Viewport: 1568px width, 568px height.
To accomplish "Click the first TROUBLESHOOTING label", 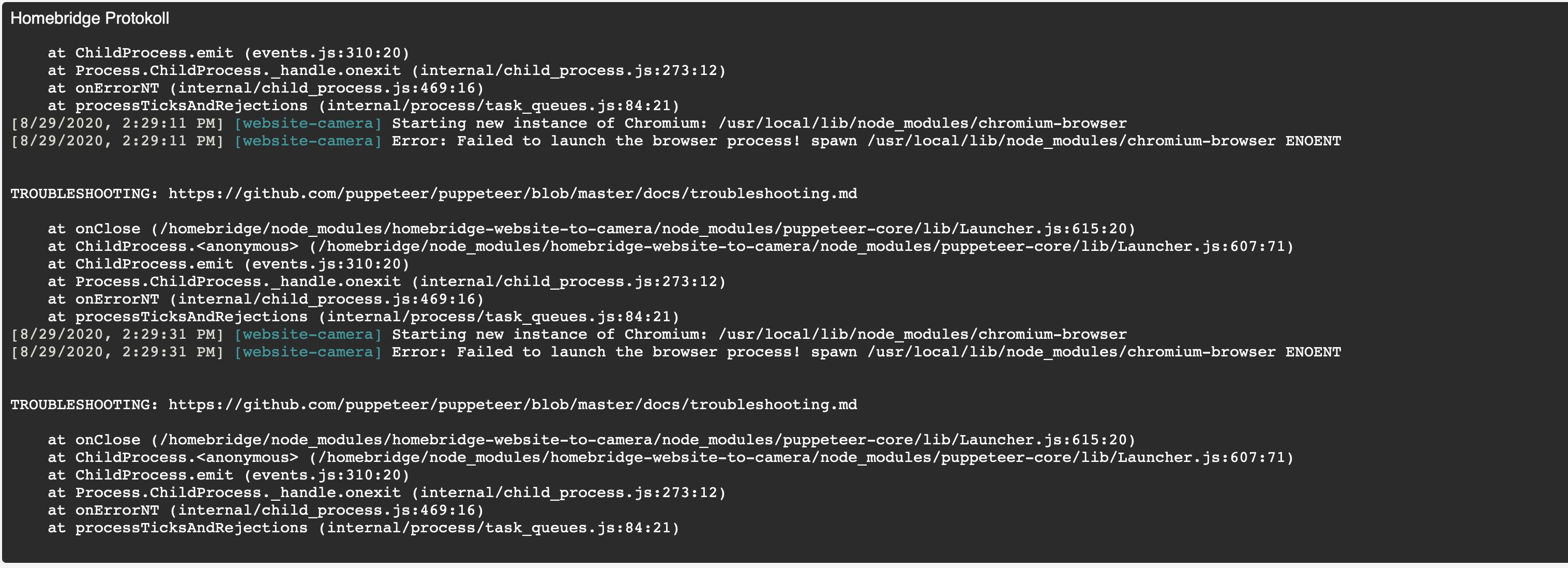I will [x=84, y=193].
